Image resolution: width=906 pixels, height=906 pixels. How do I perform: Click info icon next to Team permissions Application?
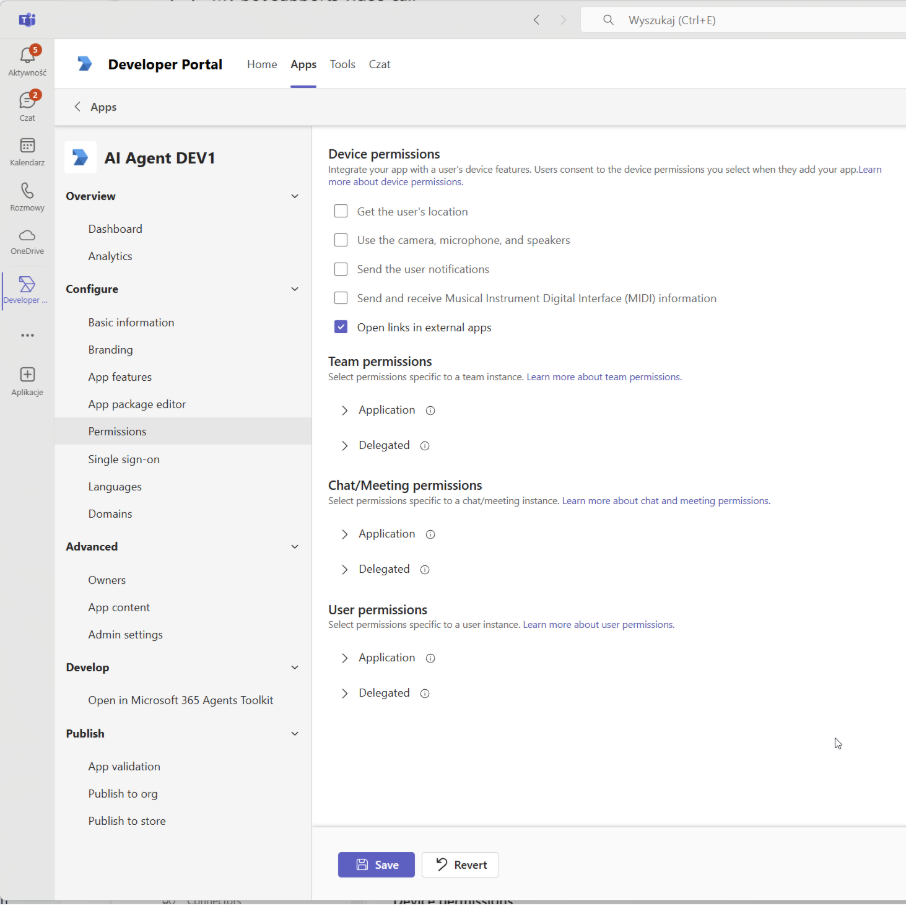point(431,411)
